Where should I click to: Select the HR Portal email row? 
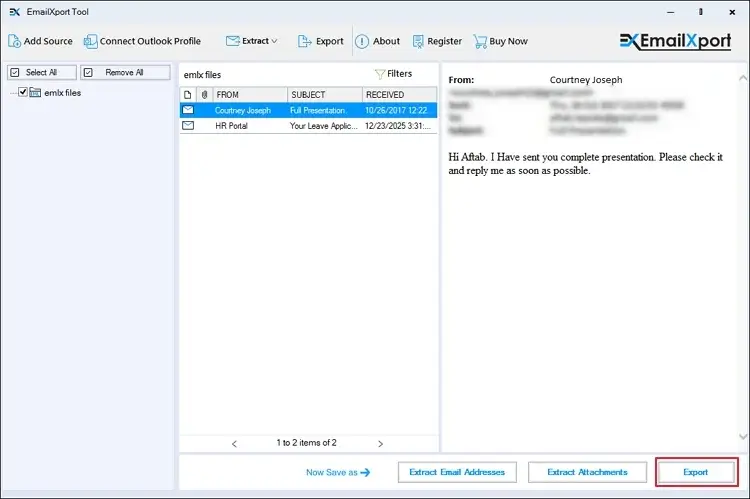coord(309,126)
